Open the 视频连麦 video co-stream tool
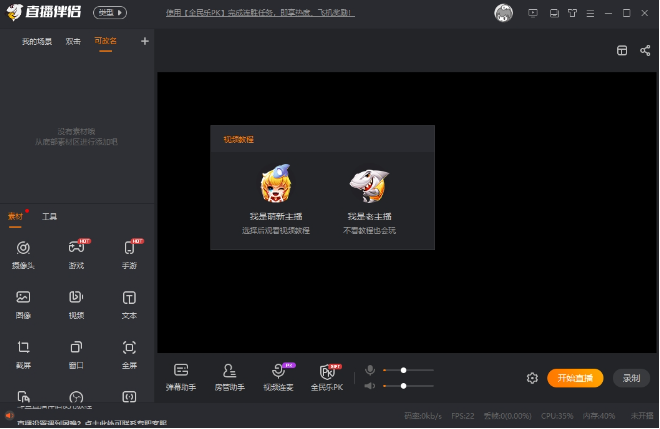The image size is (660, 429). (x=278, y=376)
